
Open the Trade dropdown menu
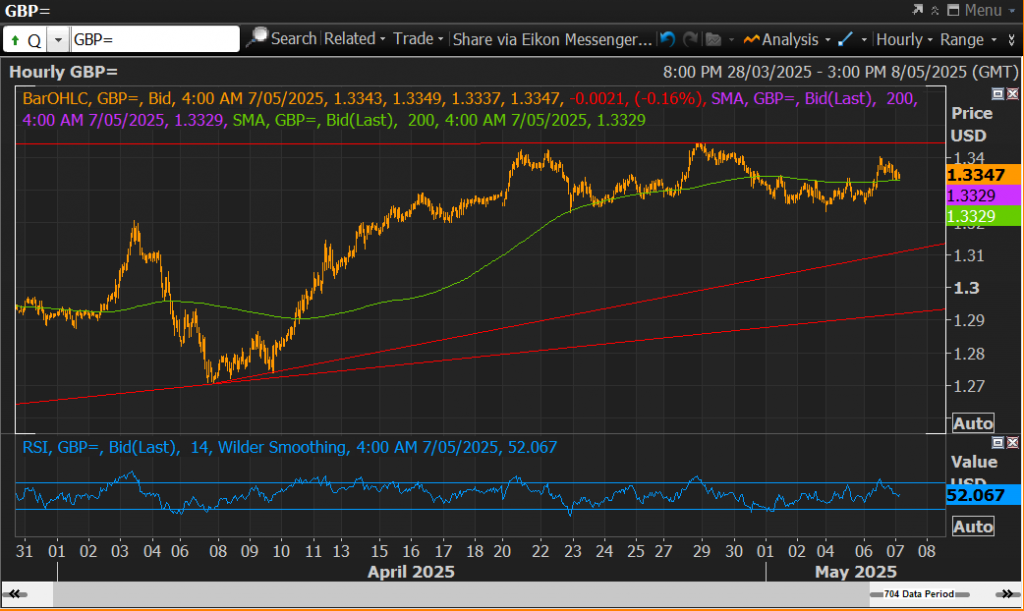click(x=418, y=39)
